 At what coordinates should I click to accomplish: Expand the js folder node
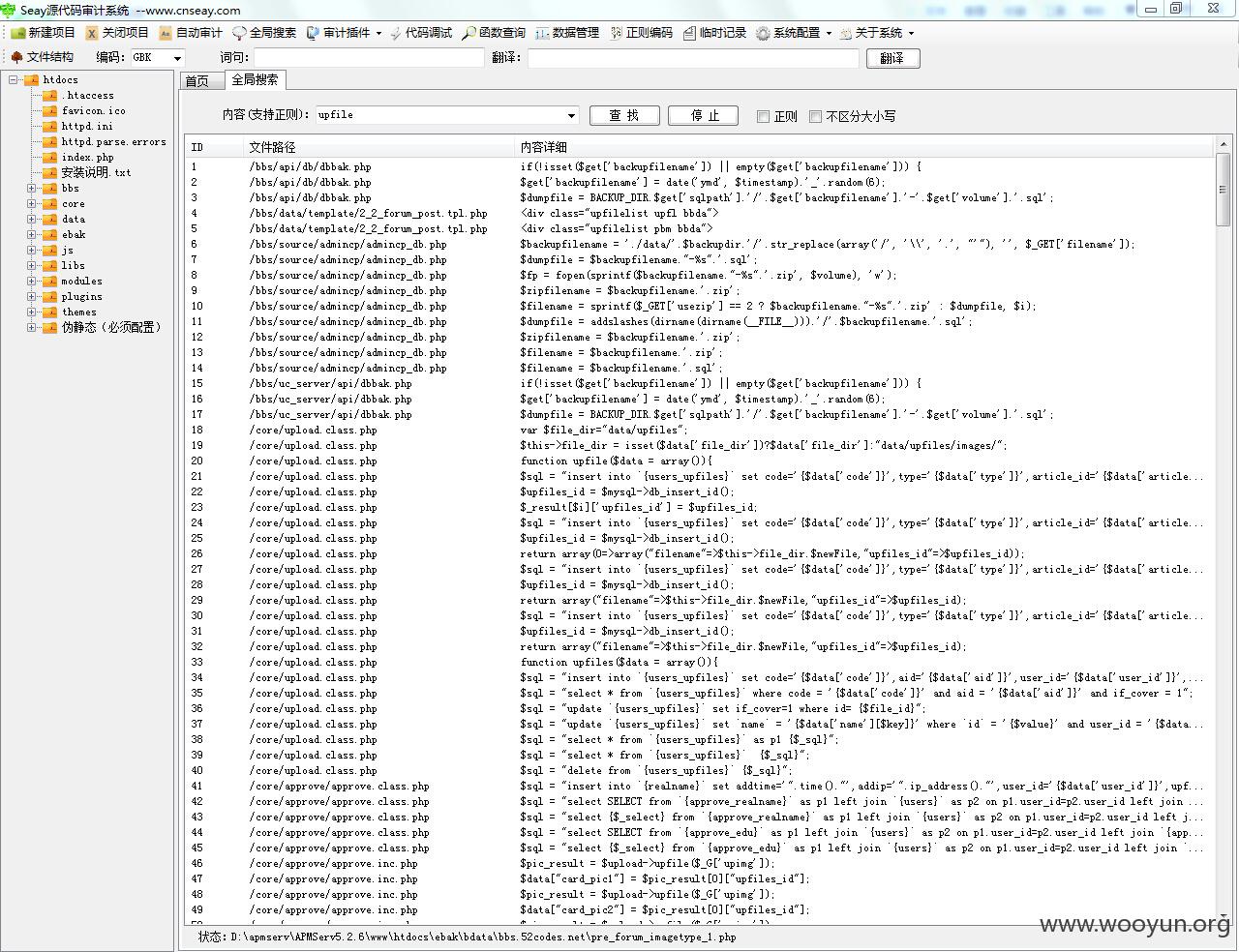pos(31,251)
